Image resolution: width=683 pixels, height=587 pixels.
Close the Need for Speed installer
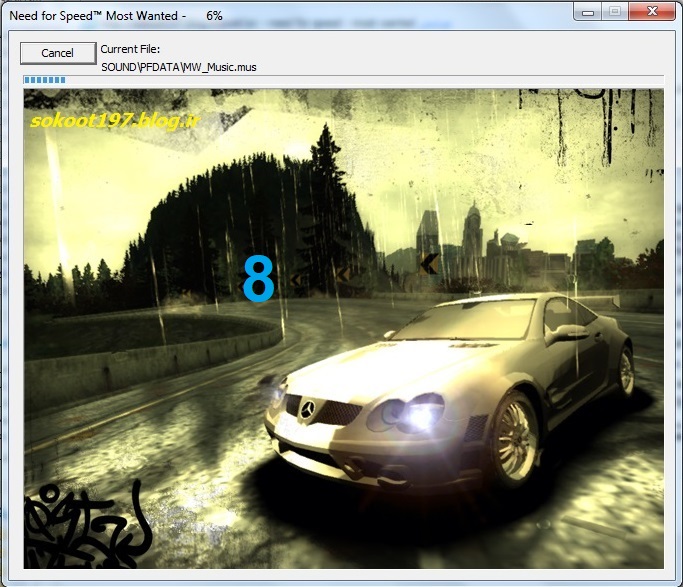(x=650, y=12)
